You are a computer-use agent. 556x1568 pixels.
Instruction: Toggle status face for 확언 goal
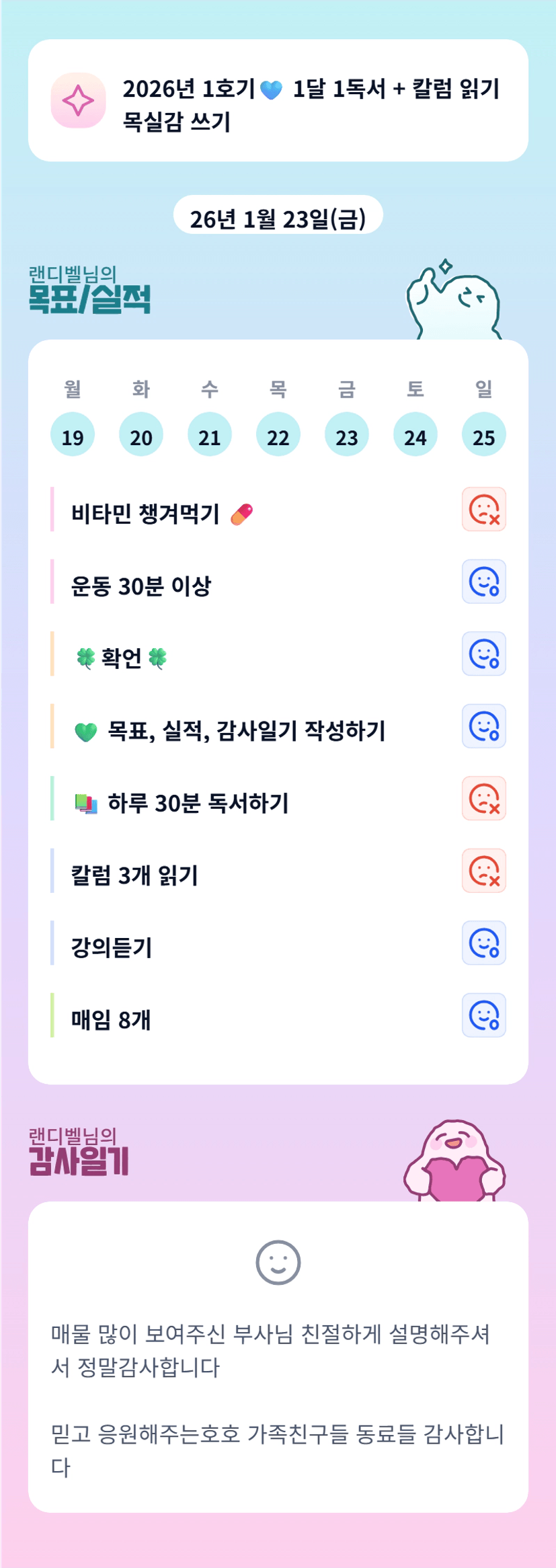coord(483,654)
